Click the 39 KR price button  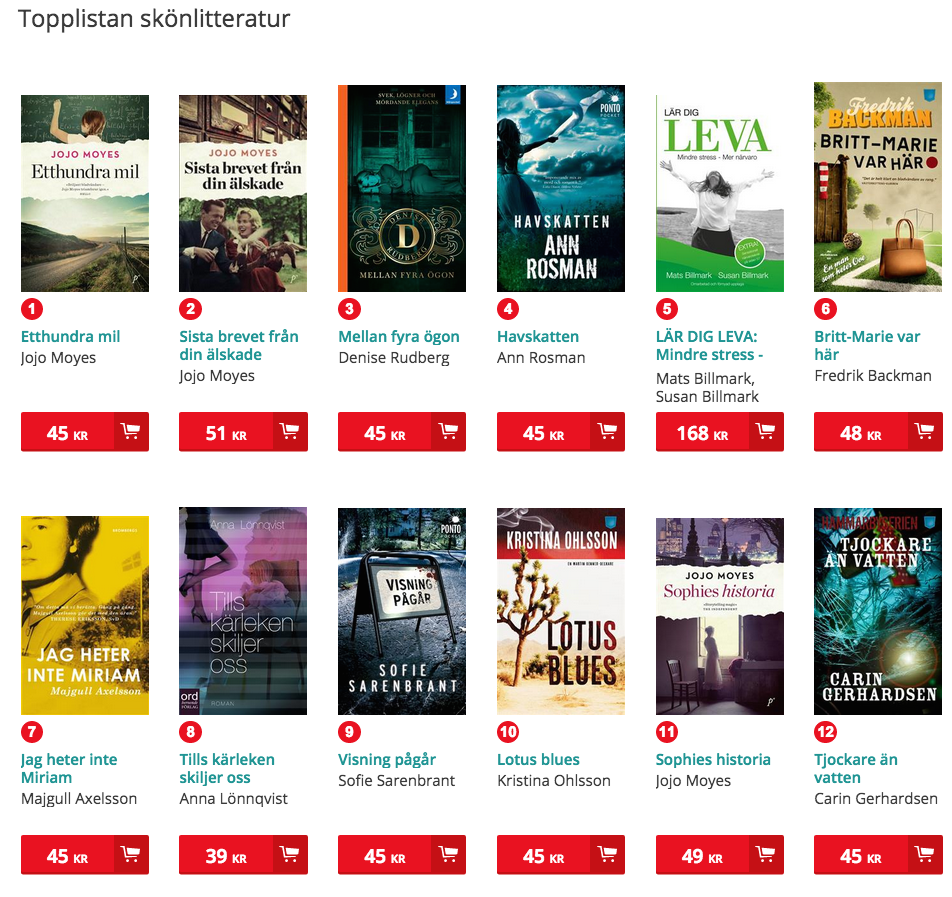point(226,855)
